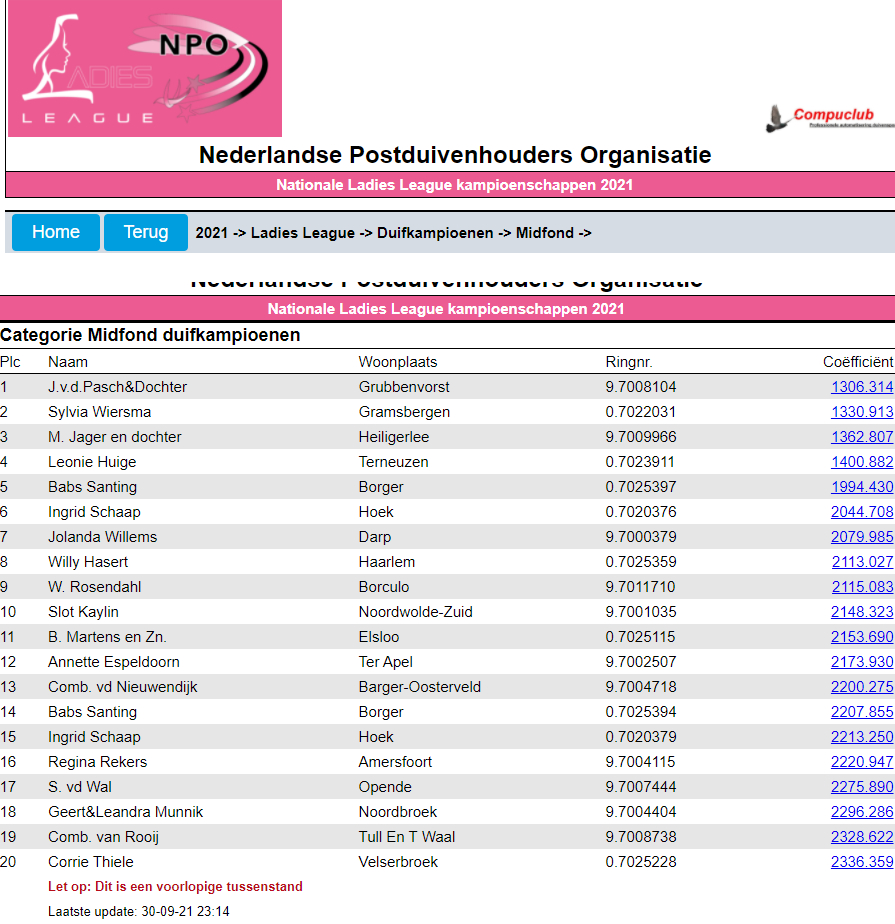This screenshot has height=924, width=895.
Task: Click the town Heiligerlee
Action: coord(394,437)
